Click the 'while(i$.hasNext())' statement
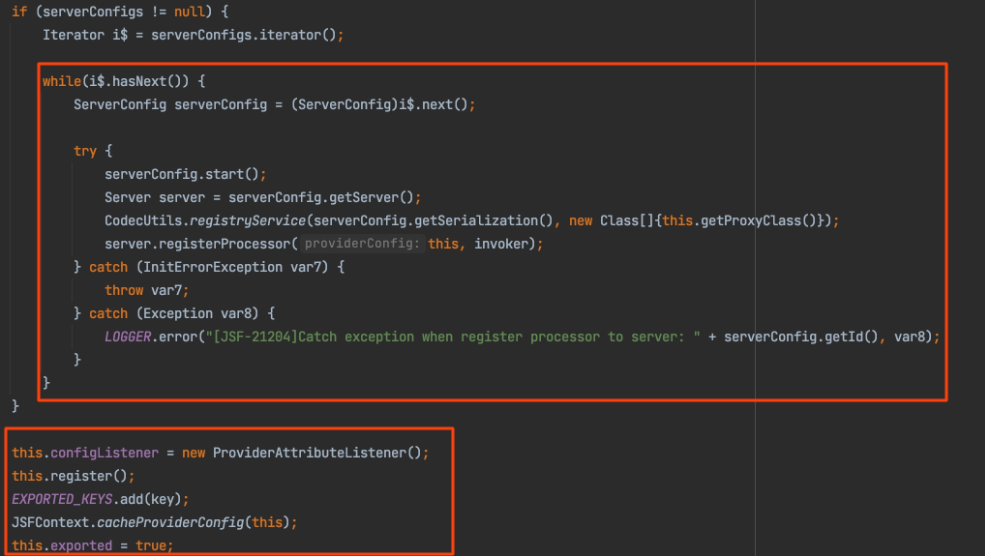 (x=124, y=82)
